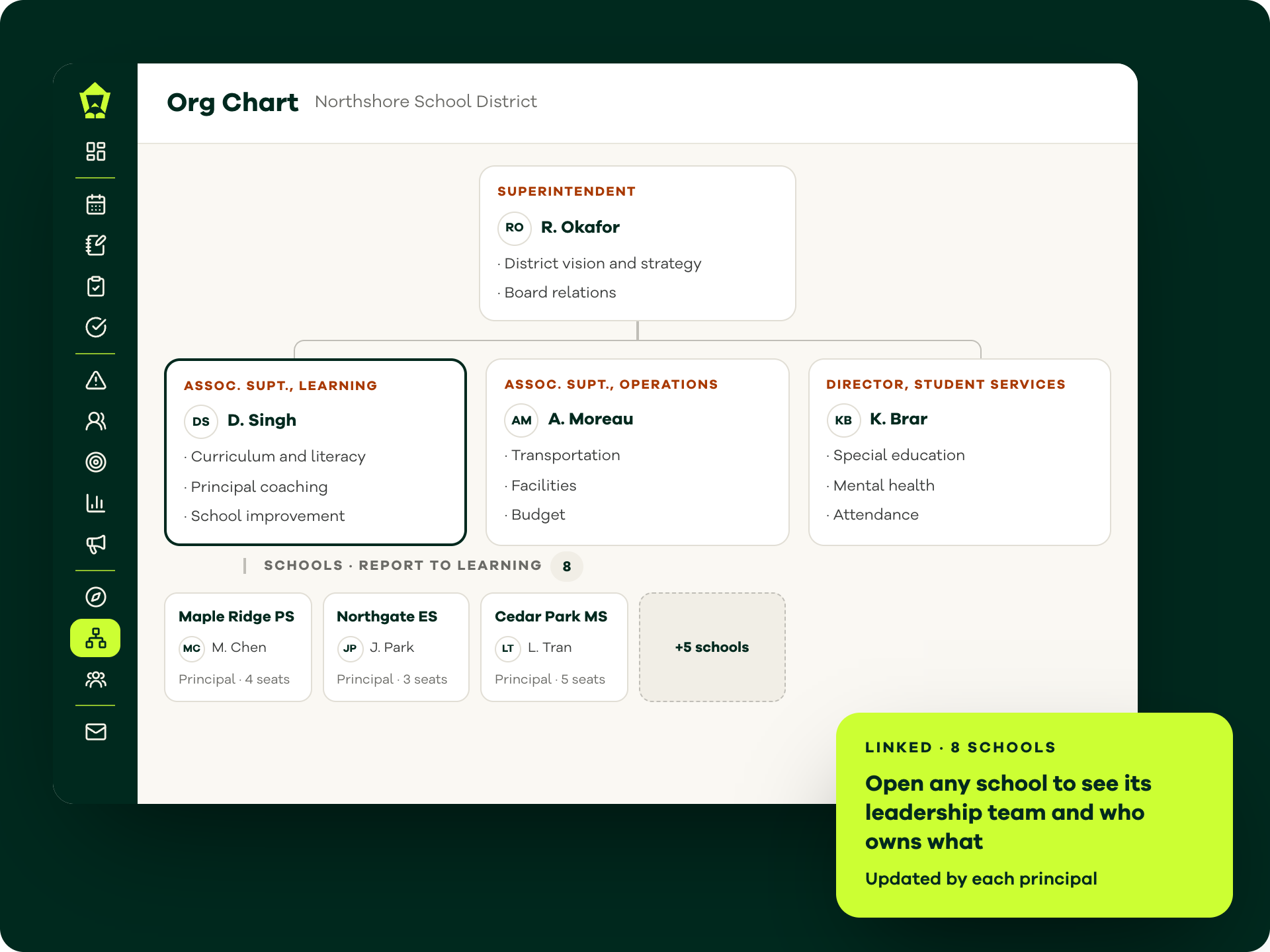The image size is (1270, 952).
Task: Click 'Board relations' under R. Okafor
Action: [x=560, y=292]
